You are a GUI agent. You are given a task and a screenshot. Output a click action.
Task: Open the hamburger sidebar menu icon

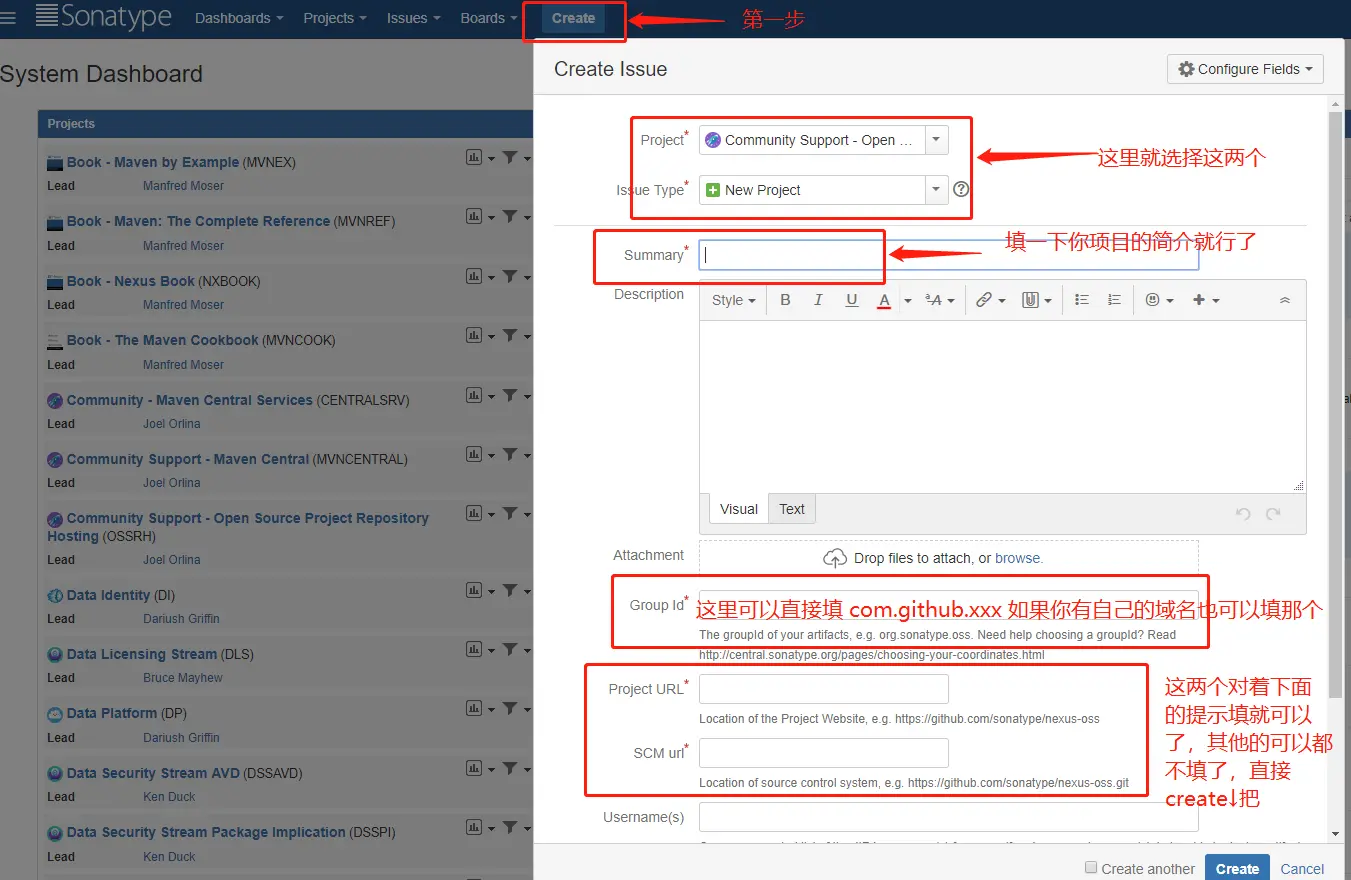point(8,18)
